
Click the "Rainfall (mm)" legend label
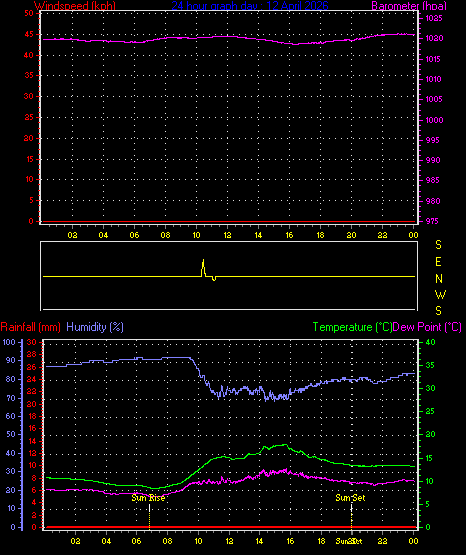[x=30, y=327]
